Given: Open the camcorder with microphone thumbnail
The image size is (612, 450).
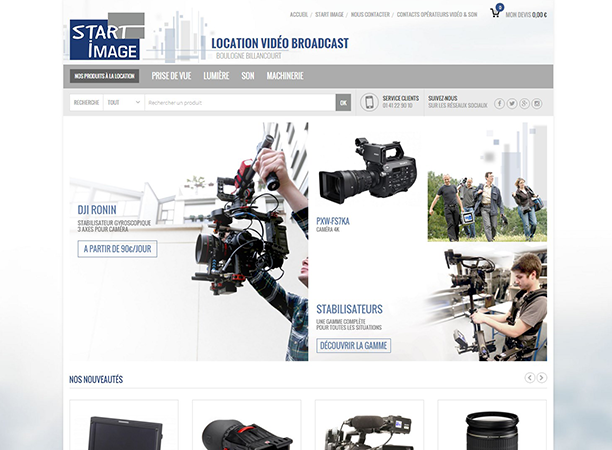Looking at the screenshot, I should pos(369,432).
